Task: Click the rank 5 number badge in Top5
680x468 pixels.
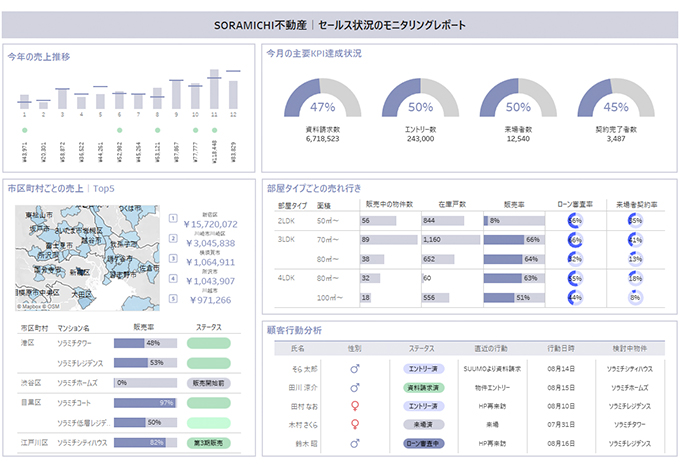Action: (x=173, y=294)
